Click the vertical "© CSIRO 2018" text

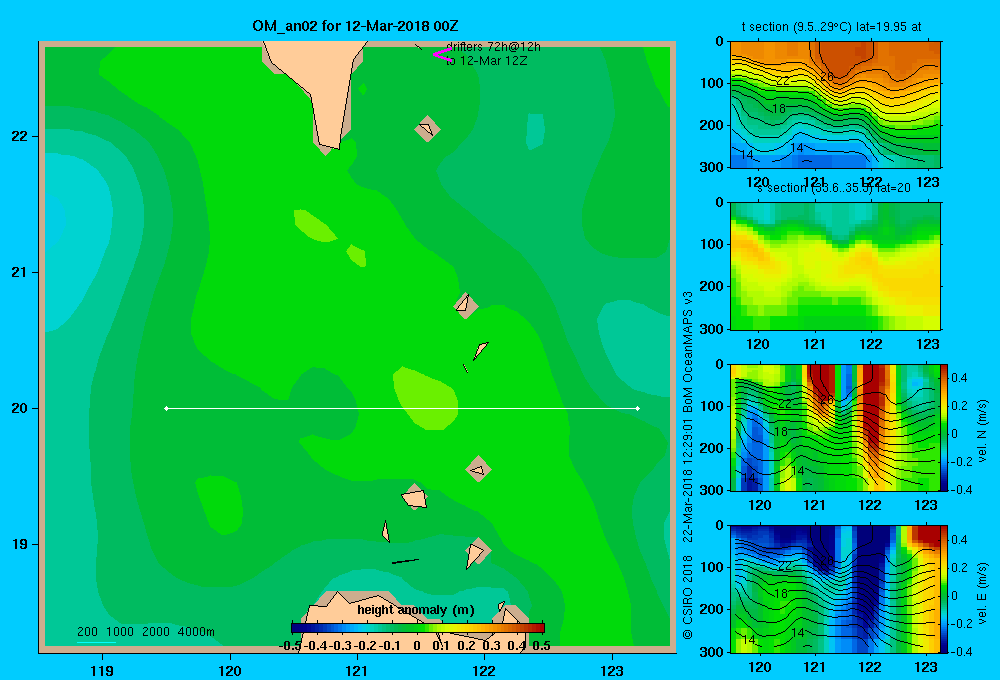coord(688,597)
